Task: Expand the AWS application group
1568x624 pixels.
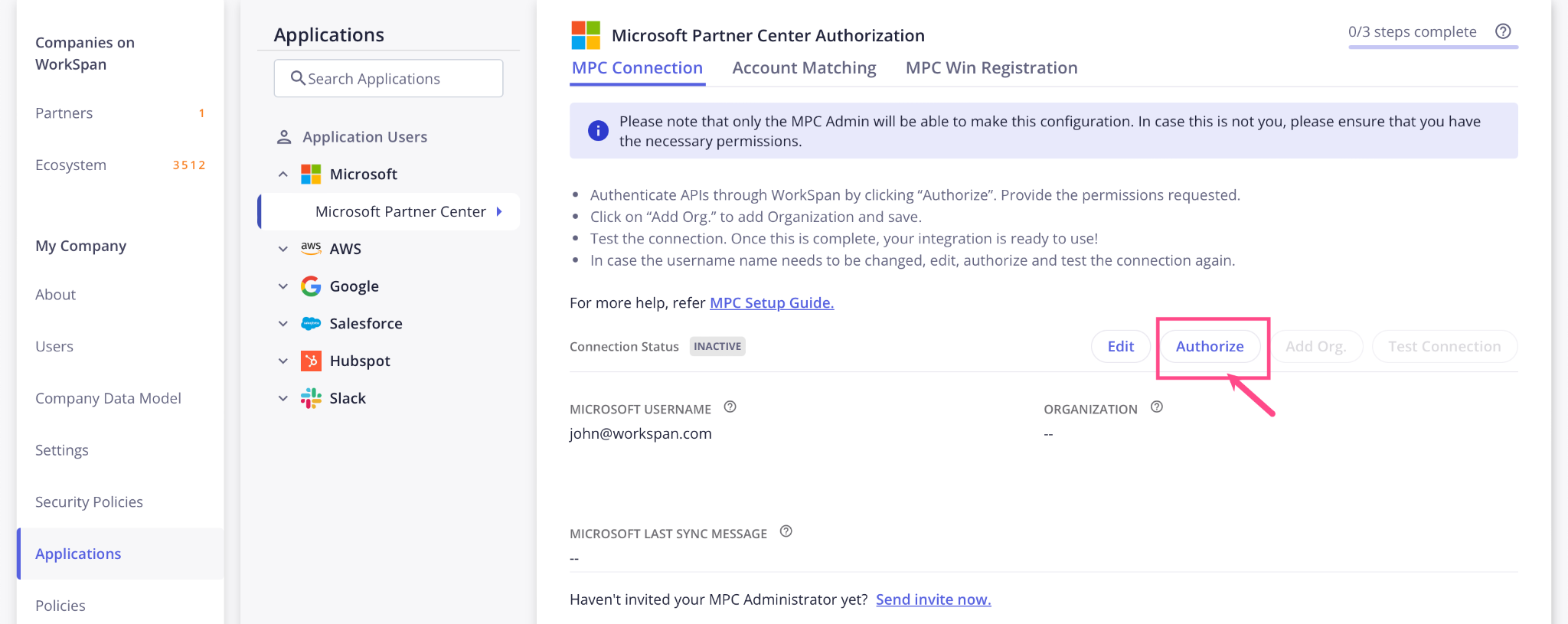Action: [x=283, y=249]
